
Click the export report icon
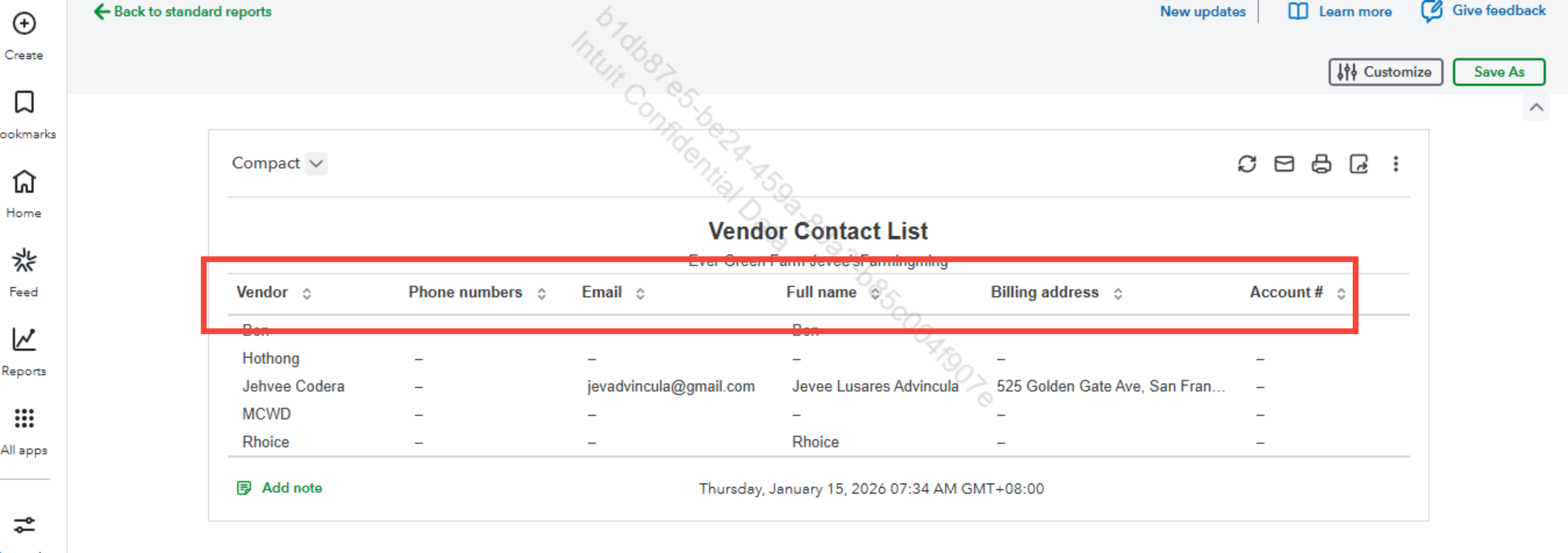click(1359, 164)
